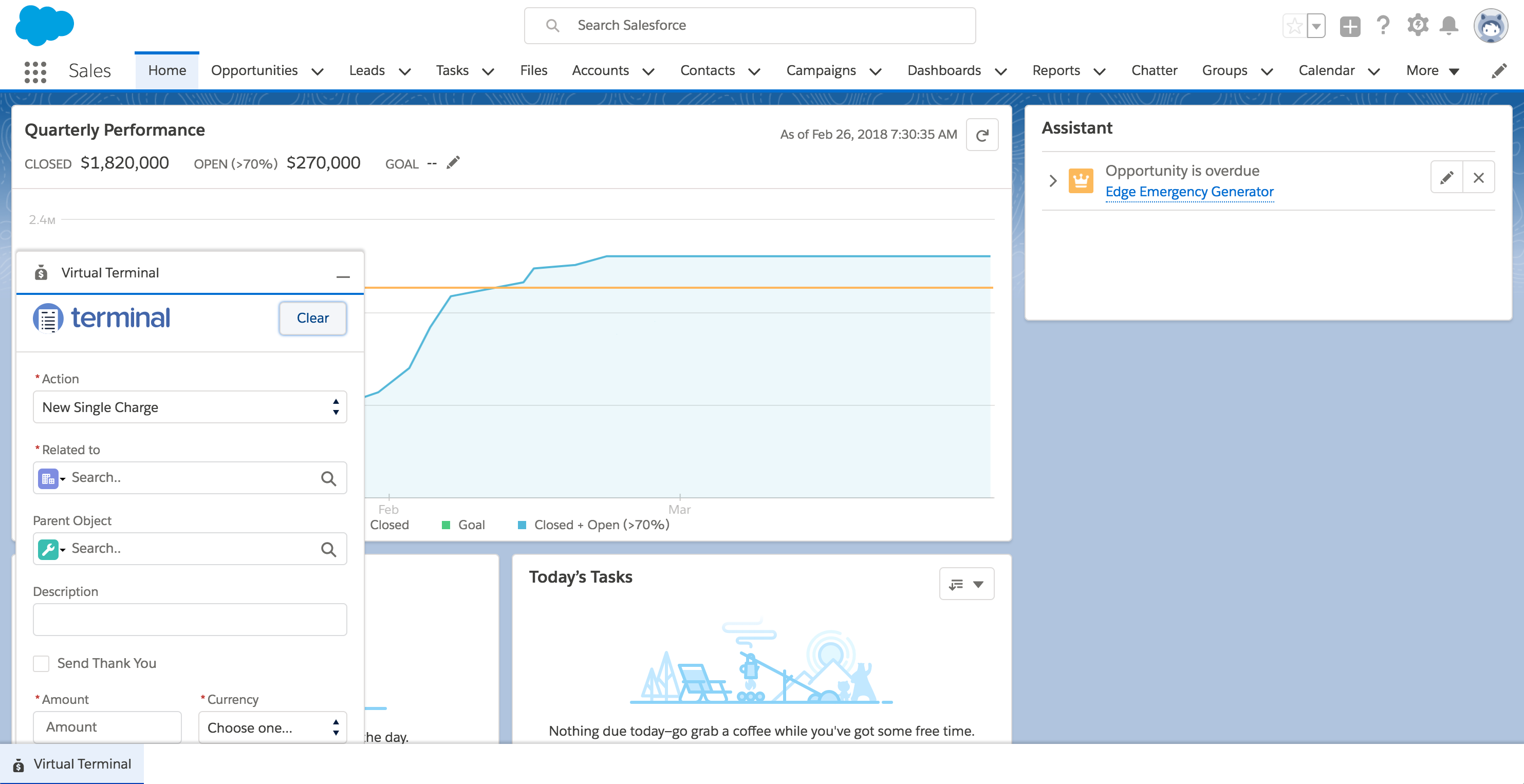Screen dimensions: 1524x784
Task: Click the Description input field
Action: (x=190, y=620)
